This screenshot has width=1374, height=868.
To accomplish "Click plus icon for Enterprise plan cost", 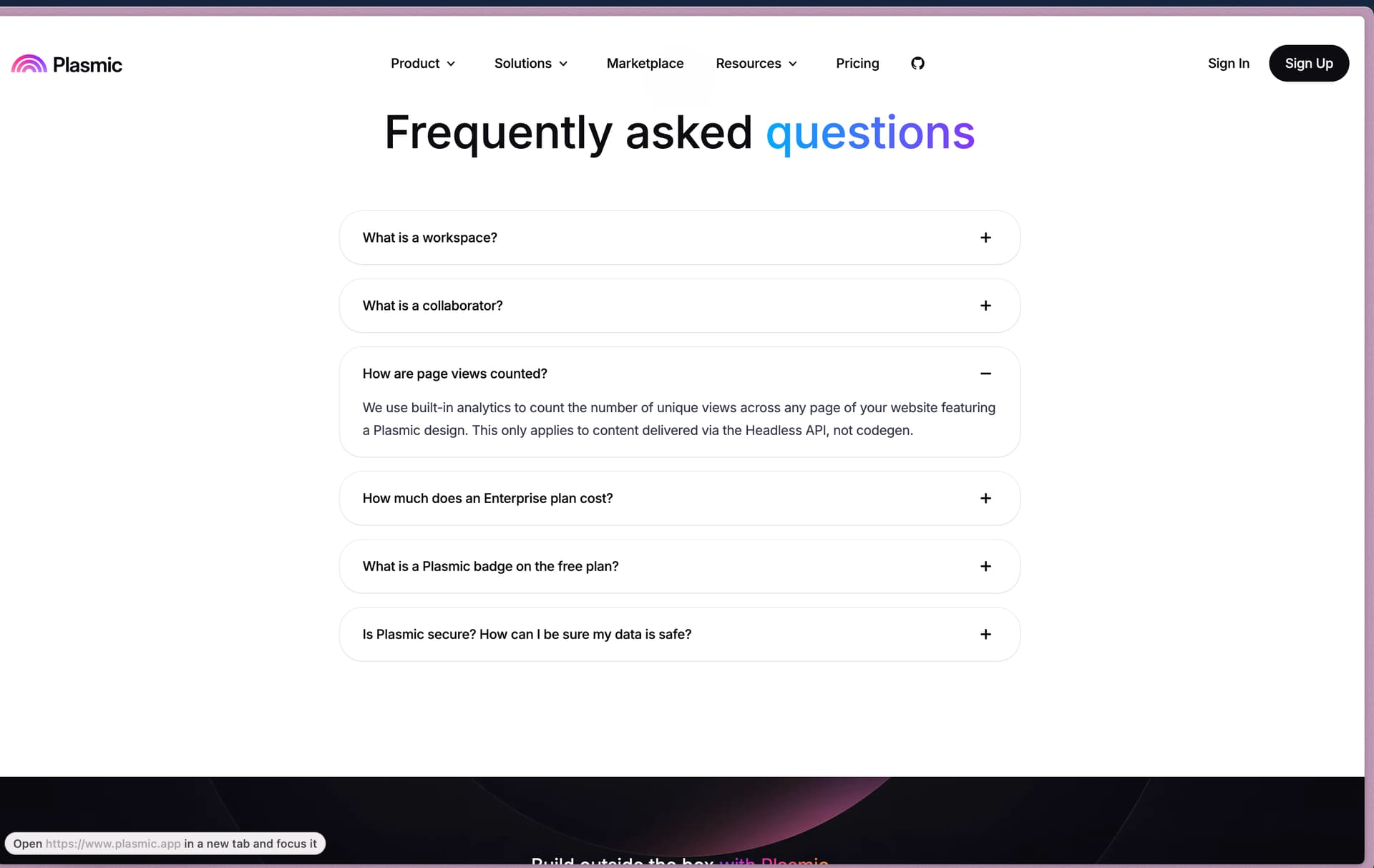I will [x=985, y=498].
